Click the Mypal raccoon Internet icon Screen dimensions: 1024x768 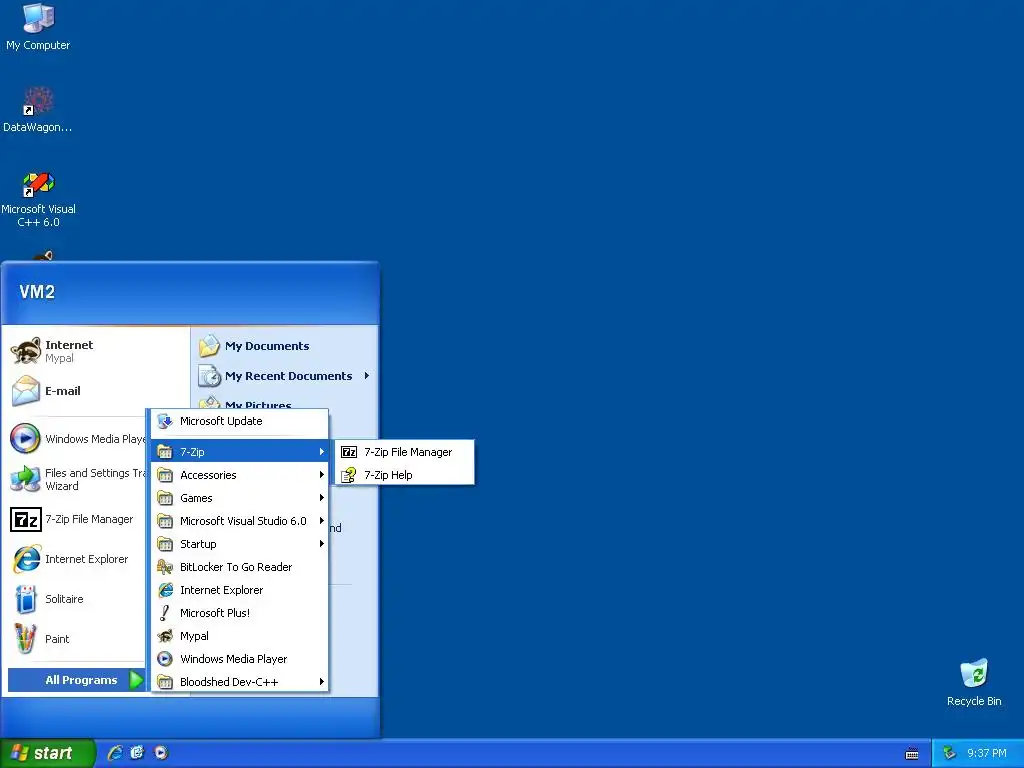tap(26, 351)
